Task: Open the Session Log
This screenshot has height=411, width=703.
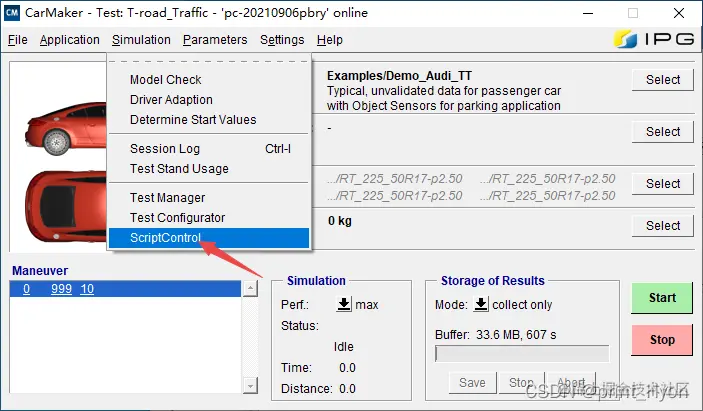Action: pos(209,148)
